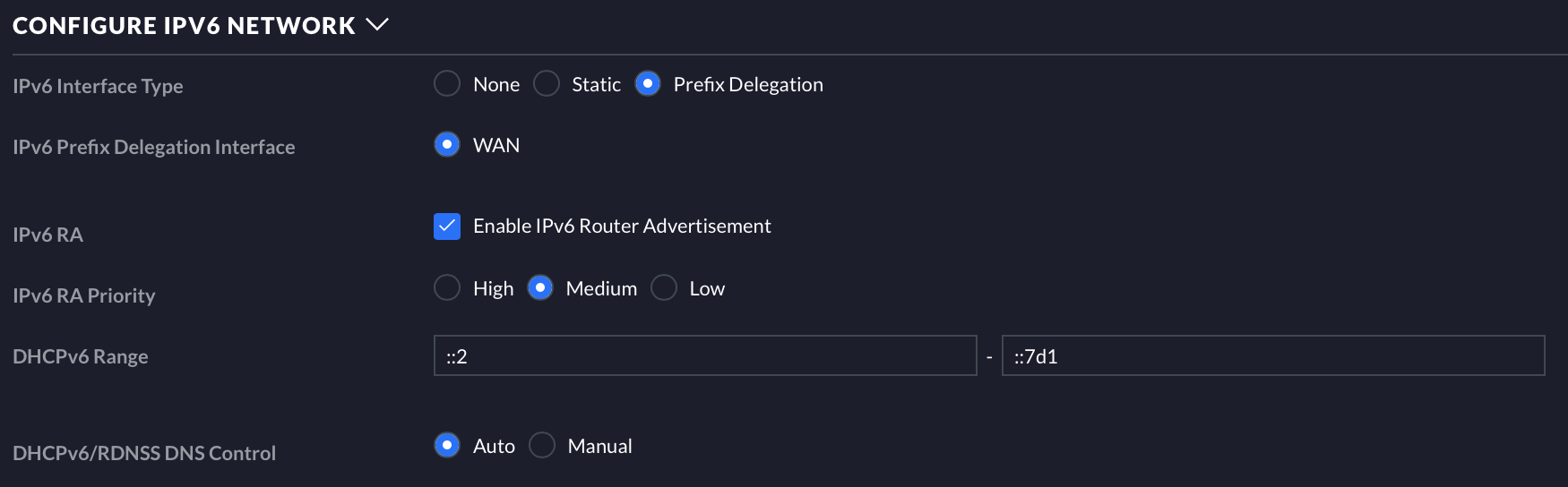This screenshot has width=1568, height=487.
Task: Click the IPv6 Prefix Delegation Interface label
Action: point(154,147)
